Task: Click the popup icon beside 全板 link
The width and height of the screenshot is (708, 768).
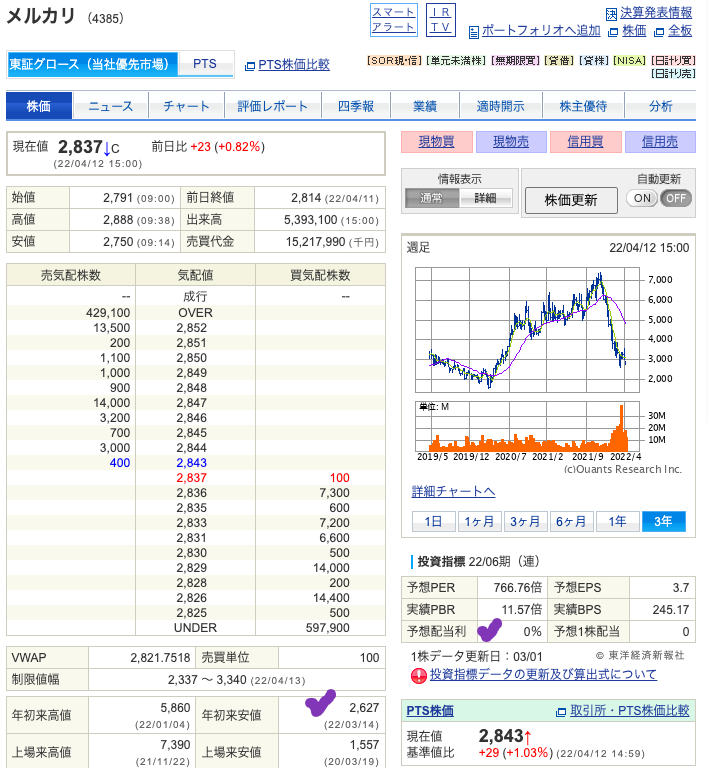Action: 659,32
